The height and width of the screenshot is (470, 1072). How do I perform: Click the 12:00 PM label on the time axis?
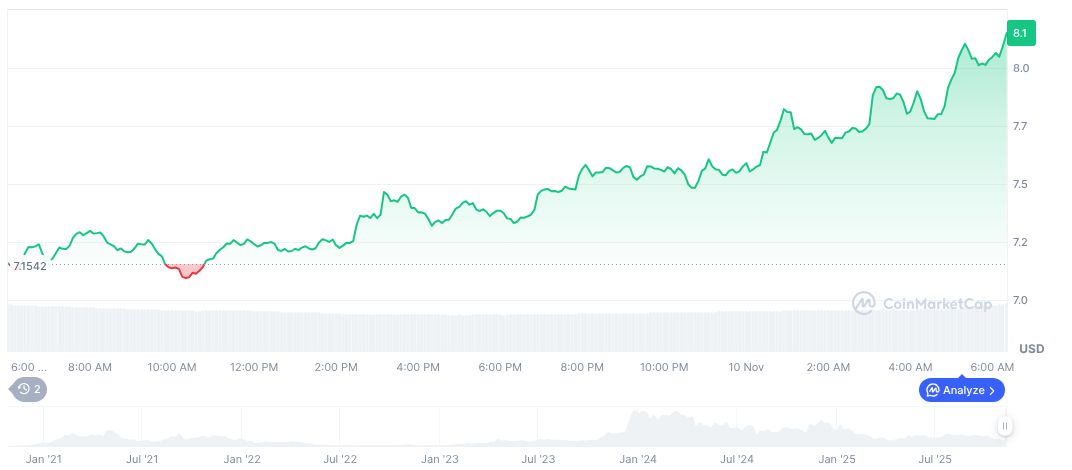(x=254, y=367)
